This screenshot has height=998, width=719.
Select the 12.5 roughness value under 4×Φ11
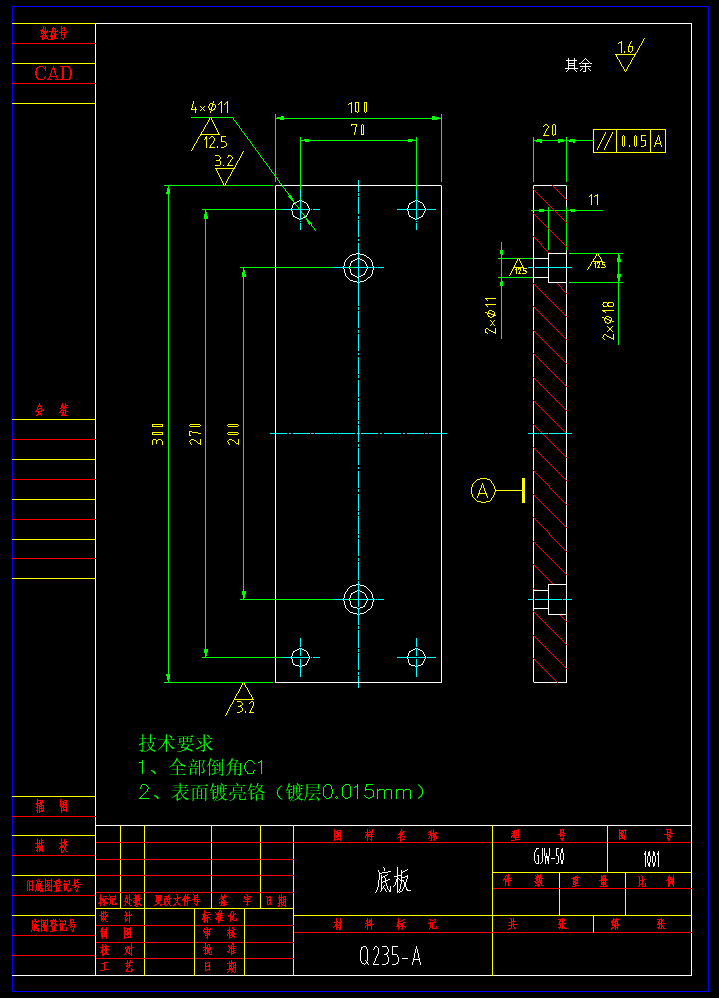point(216,143)
